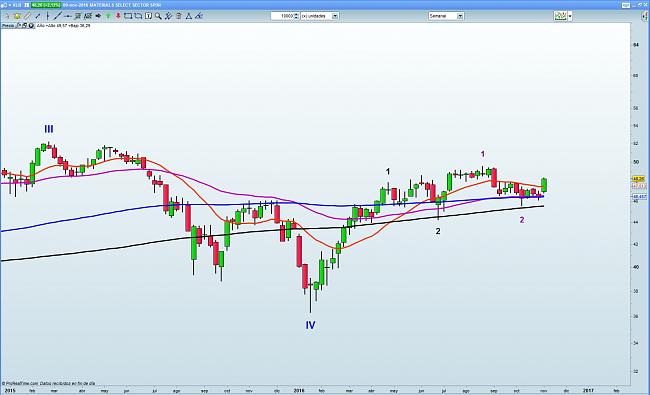Image resolution: width=650 pixels, height=395 pixels.
Task: Click the 2017 label on time axis
Action: click(589, 390)
